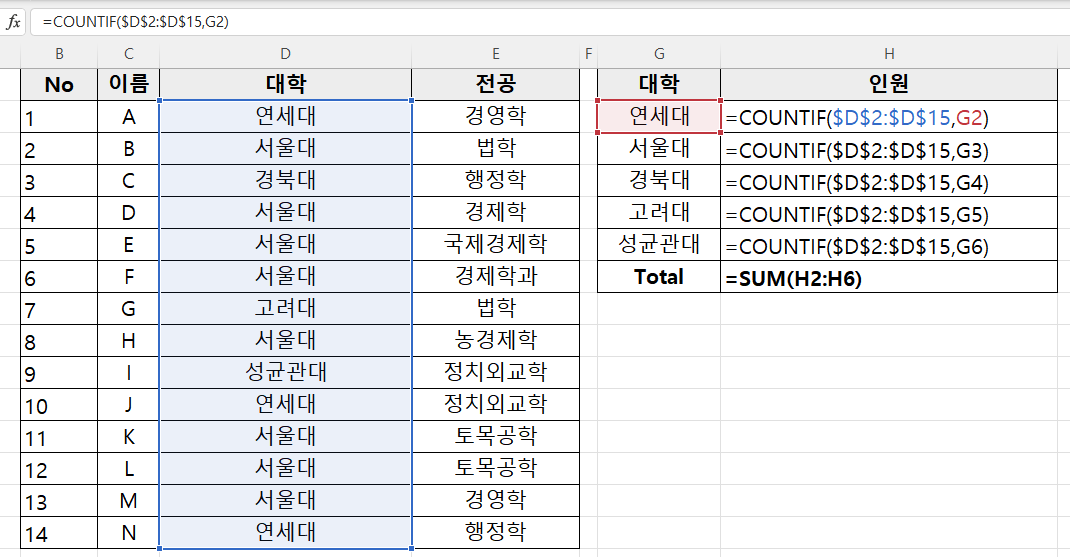
Task: Select cell with name 'G' in 이름 column
Action: (x=128, y=309)
